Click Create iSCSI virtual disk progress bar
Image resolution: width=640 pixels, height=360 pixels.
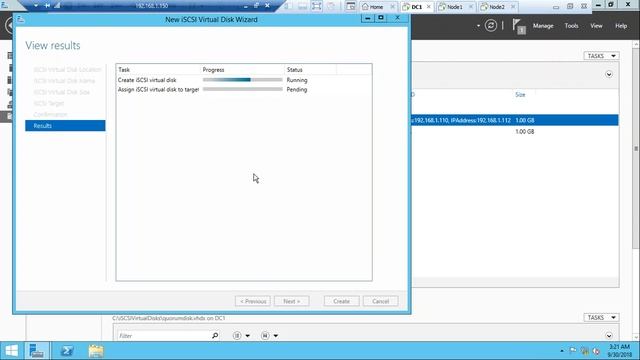(242, 80)
